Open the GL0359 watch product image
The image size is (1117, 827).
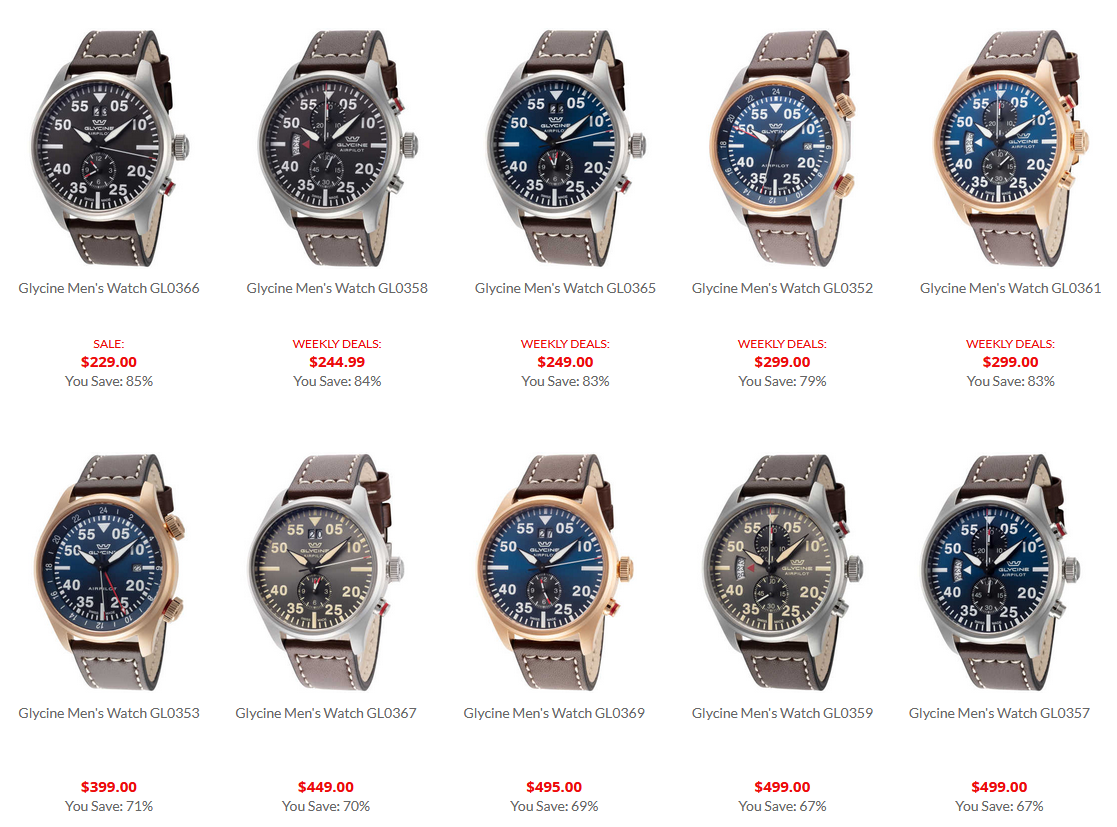pos(782,572)
